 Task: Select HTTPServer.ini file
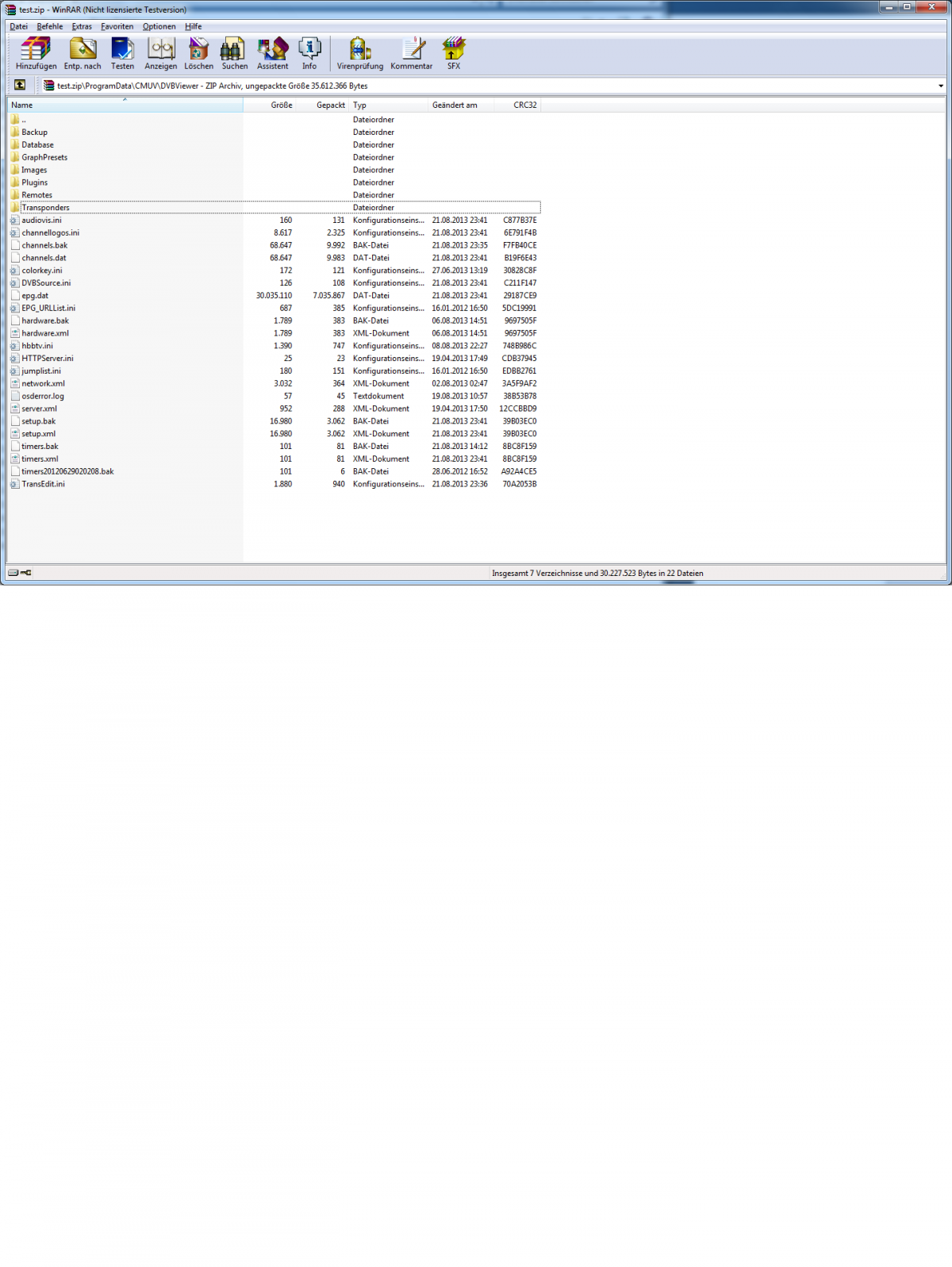click(x=274, y=359)
